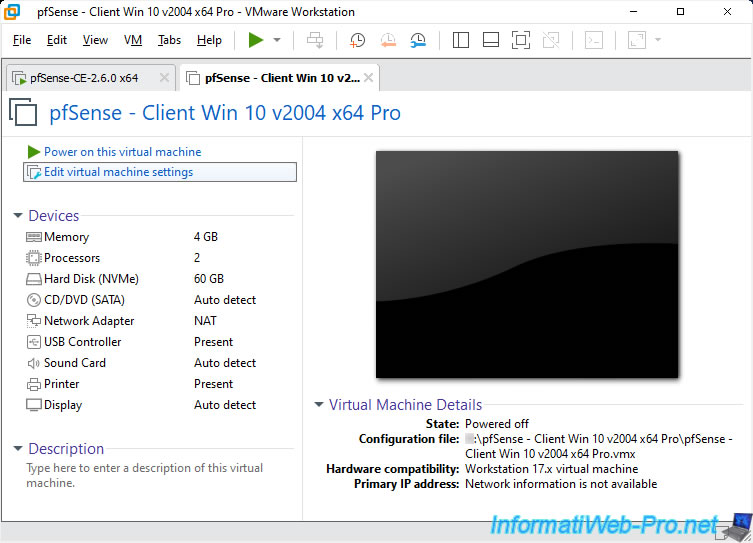This screenshot has width=753, height=543.
Task: Click the 'Powered off' state value
Action: click(497, 424)
